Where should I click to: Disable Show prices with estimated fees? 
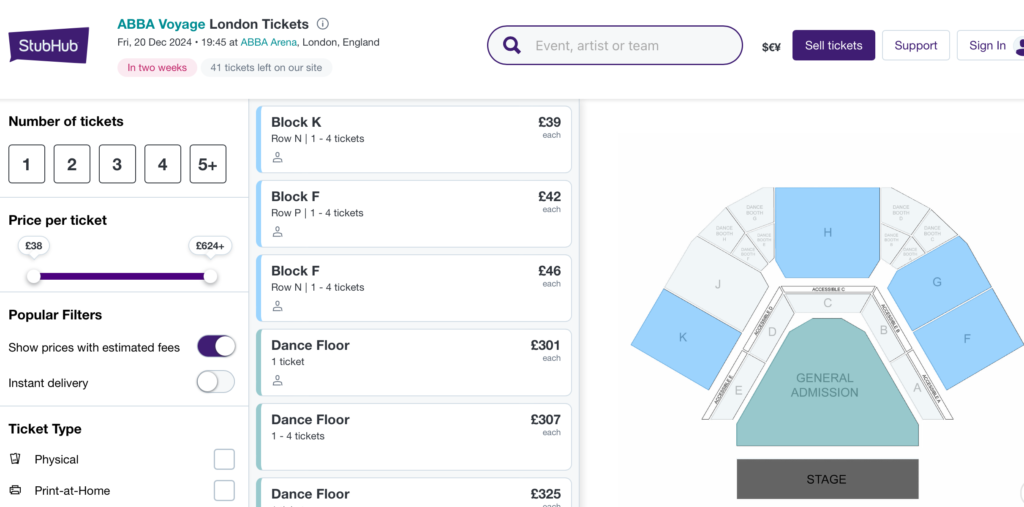click(216, 347)
